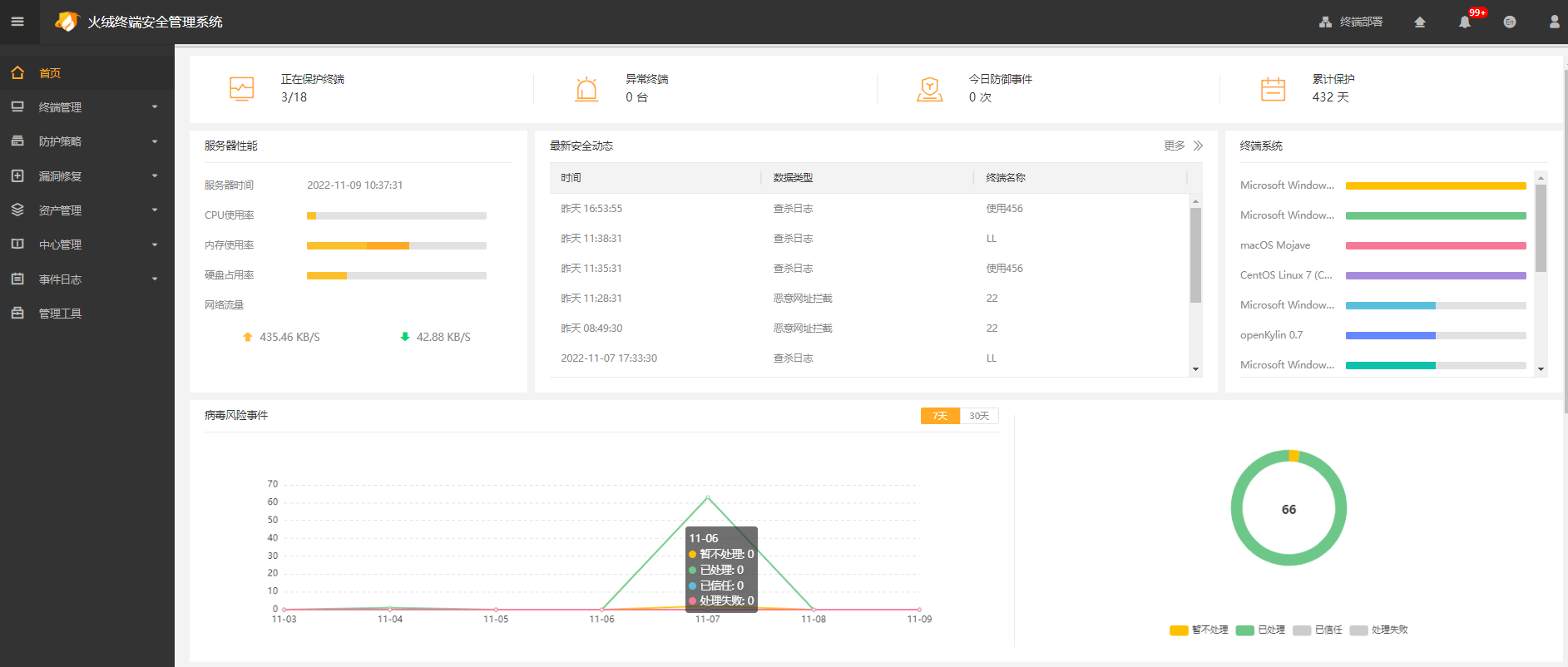
Task: Expand the 中心管理 dropdown arrow
Action: 155,245
